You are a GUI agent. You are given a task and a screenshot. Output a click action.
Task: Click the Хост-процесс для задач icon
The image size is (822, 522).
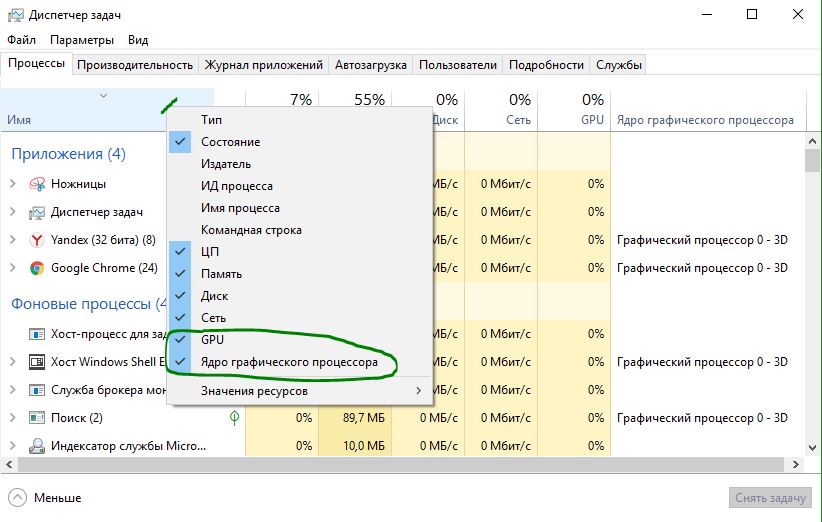[37, 334]
